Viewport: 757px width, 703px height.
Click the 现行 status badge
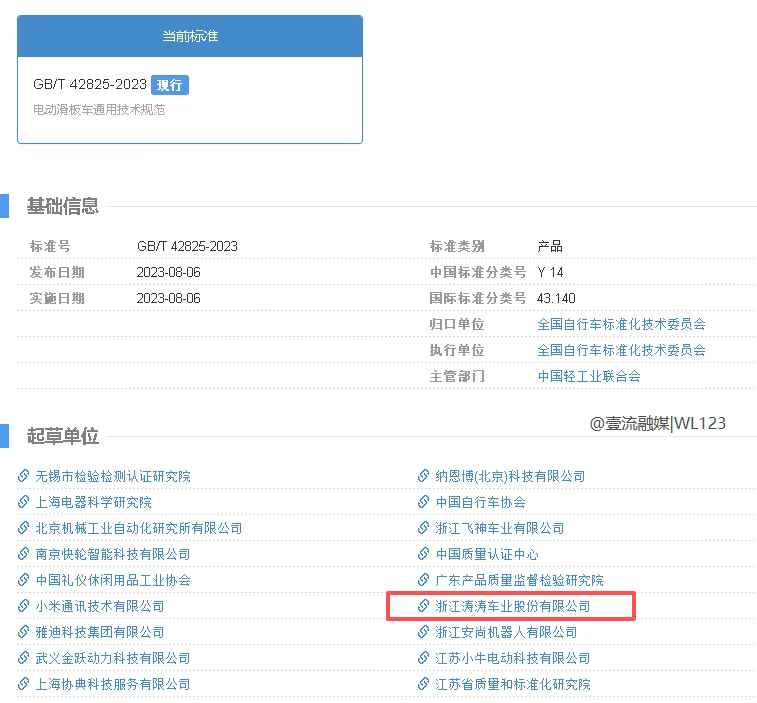click(170, 85)
